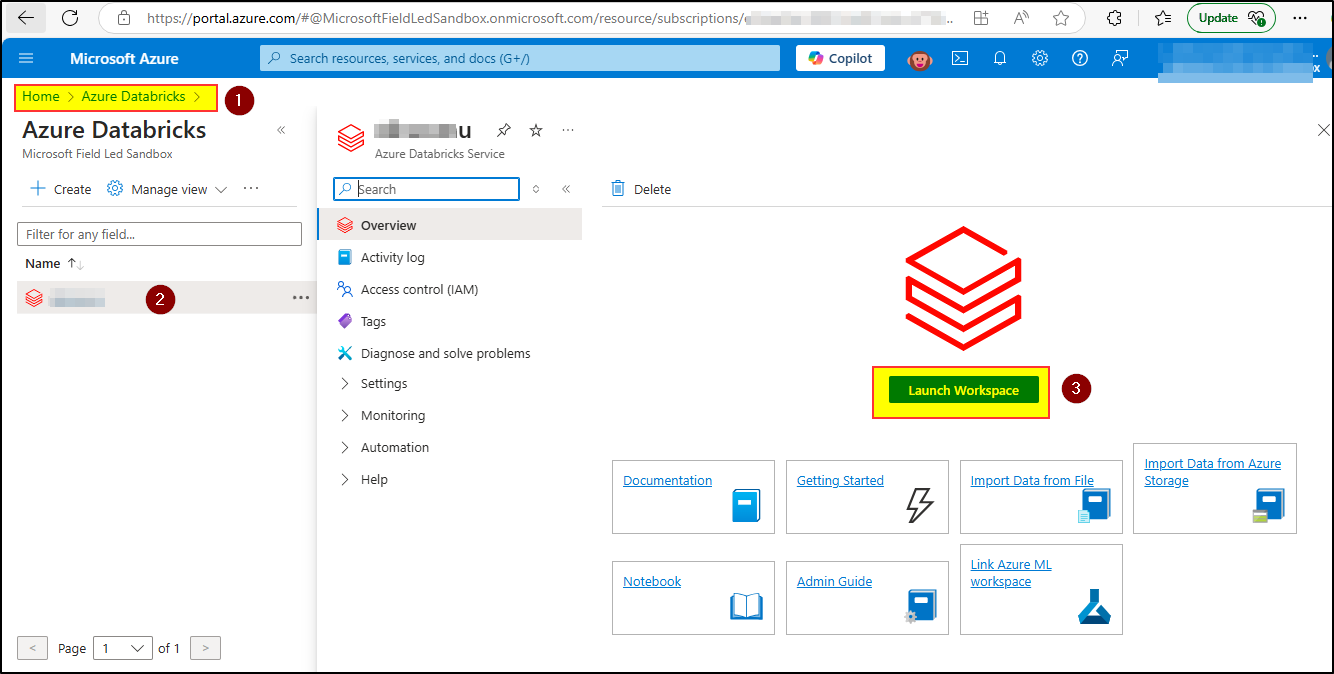Select Overview in the resource menu
The image size is (1334, 674).
[x=449, y=225]
